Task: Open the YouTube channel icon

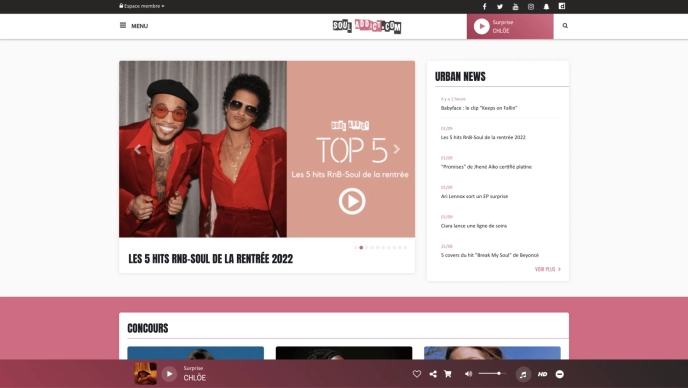Action: (515, 7)
